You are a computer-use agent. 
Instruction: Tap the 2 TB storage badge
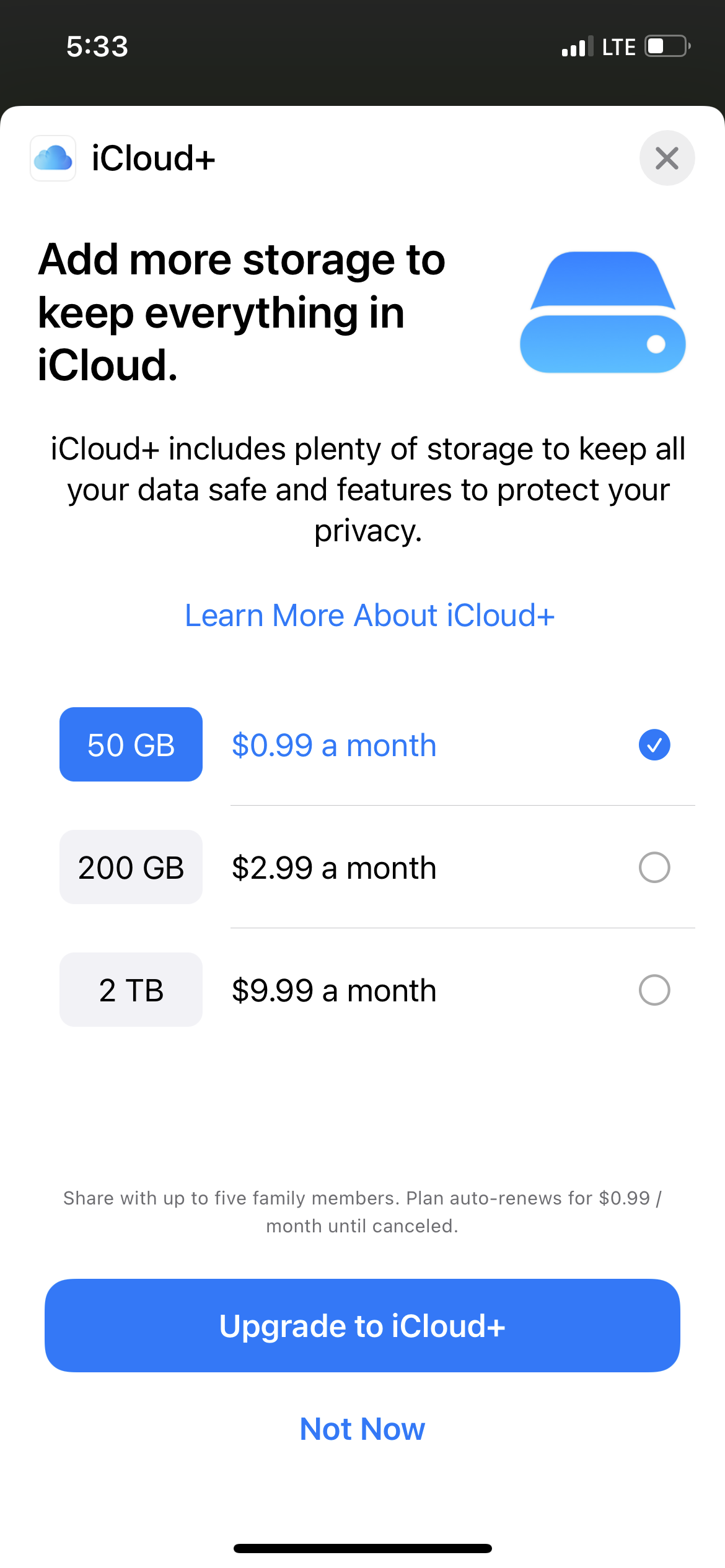coord(131,990)
